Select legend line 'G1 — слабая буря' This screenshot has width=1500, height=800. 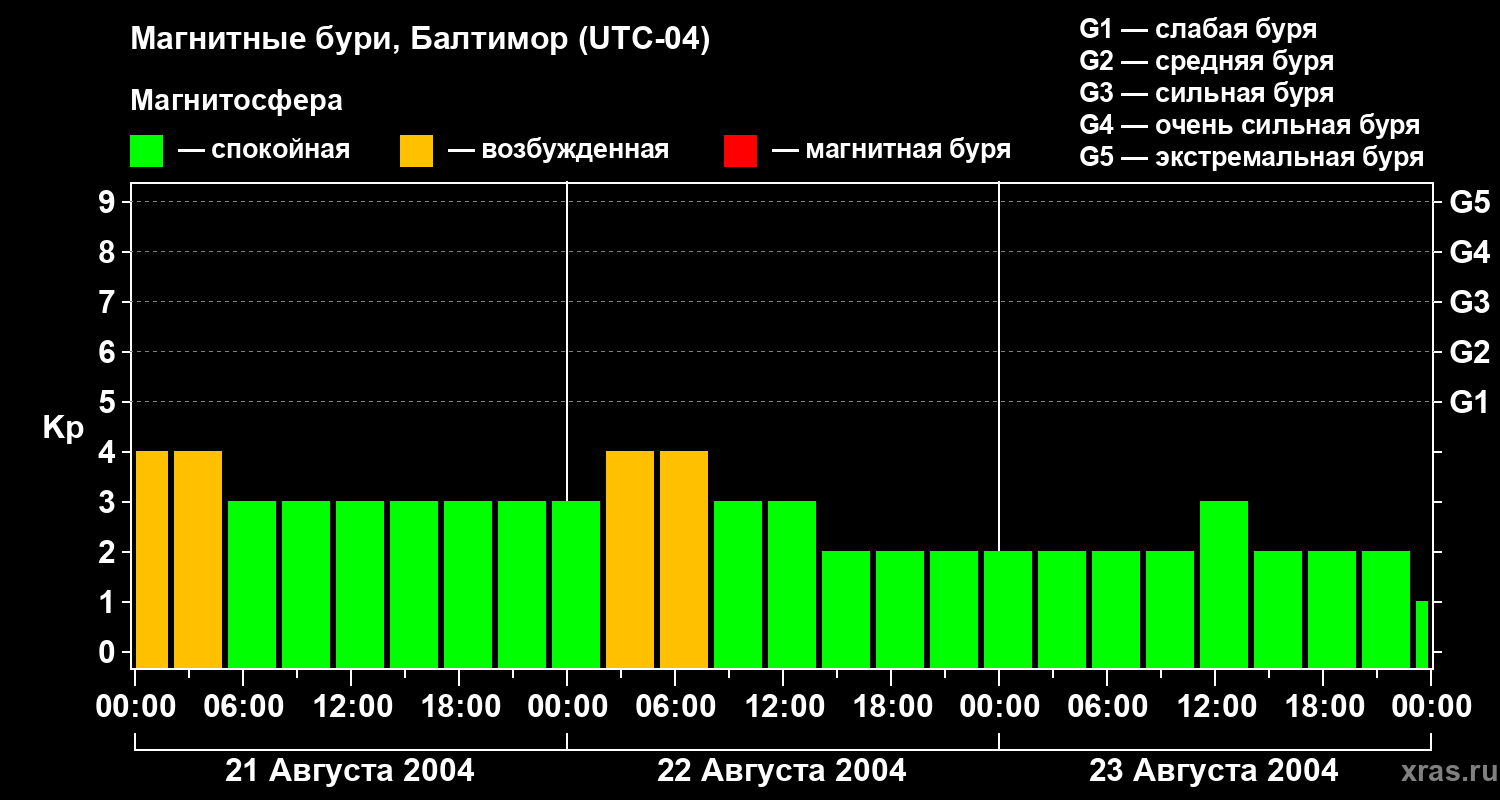click(1198, 29)
